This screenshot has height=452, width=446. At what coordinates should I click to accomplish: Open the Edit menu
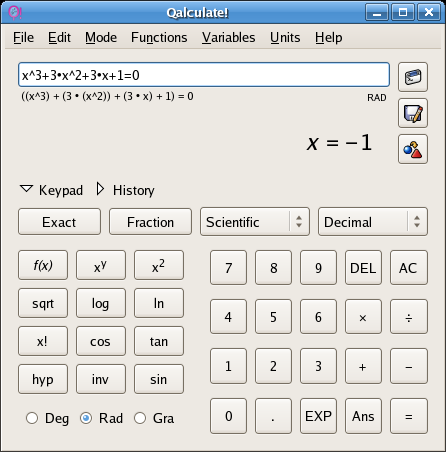pyautogui.click(x=59, y=37)
